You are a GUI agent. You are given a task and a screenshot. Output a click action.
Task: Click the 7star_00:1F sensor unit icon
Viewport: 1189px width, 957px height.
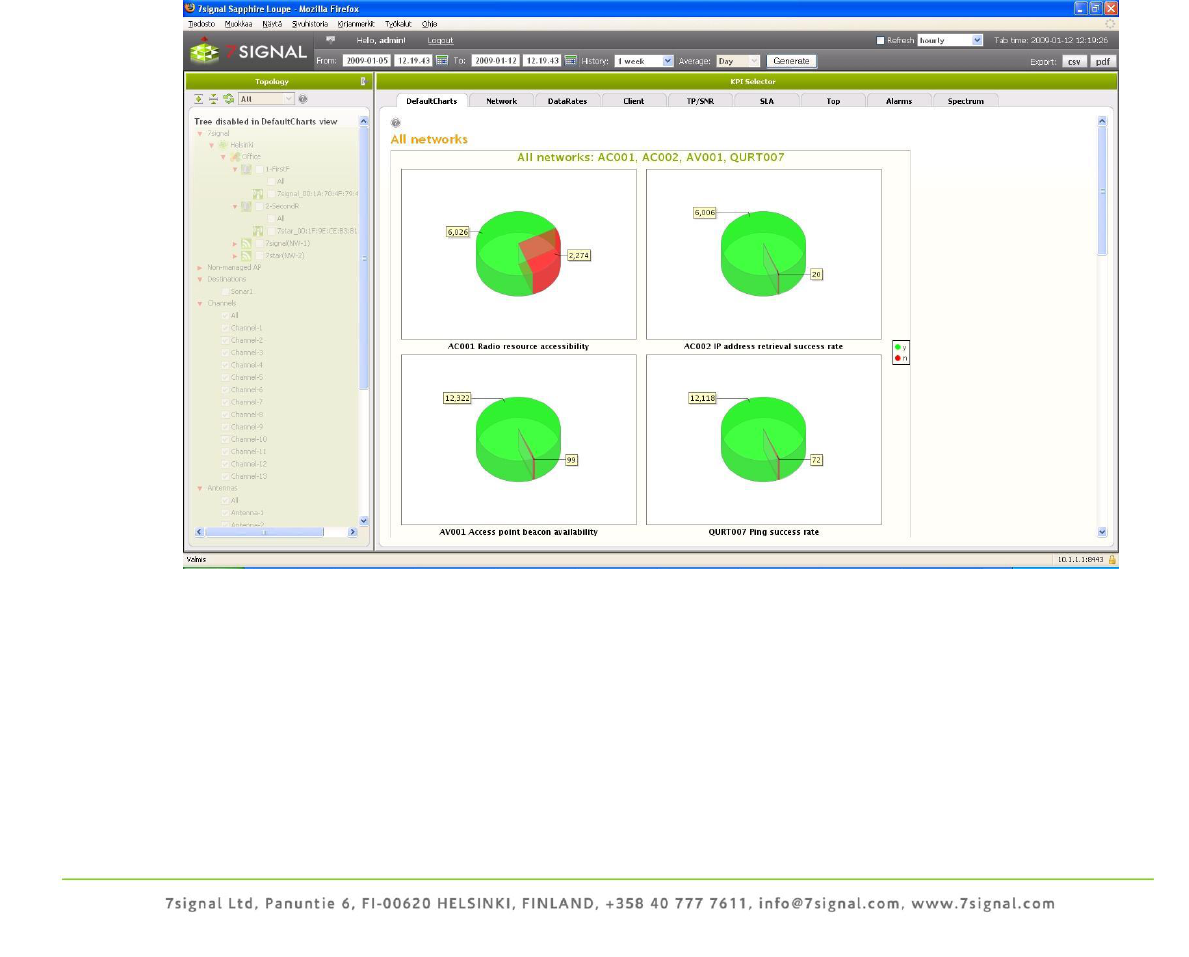(258, 231)
